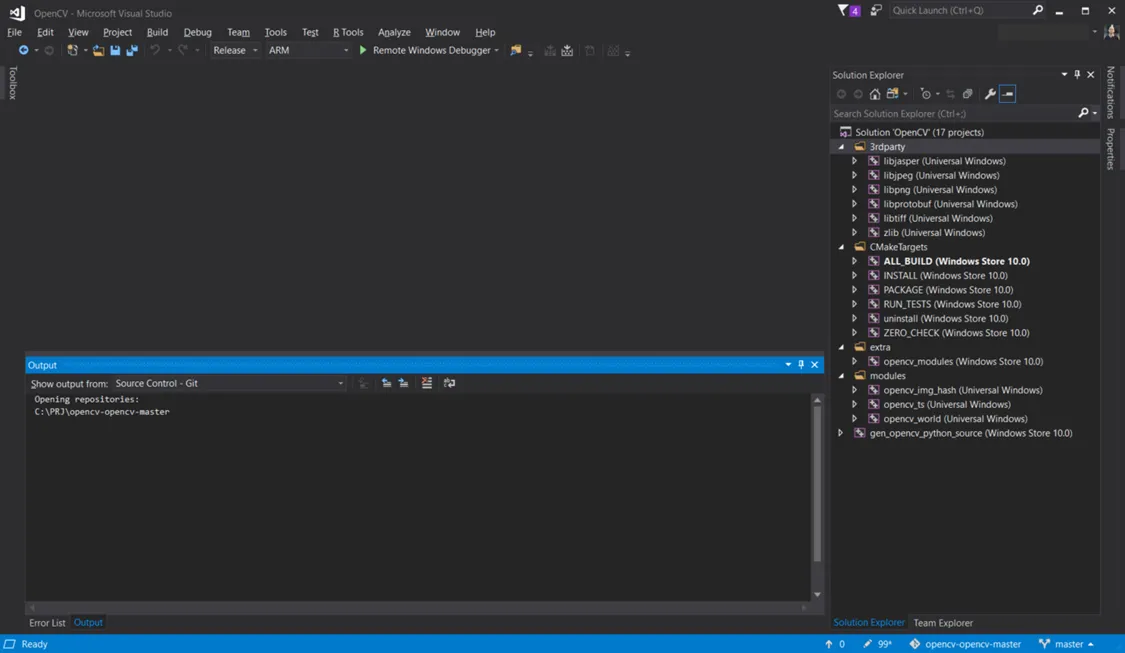This screenshot has height=653, width=1125.
Task: Collapse the extra folder
Action: tap(842, 347)
